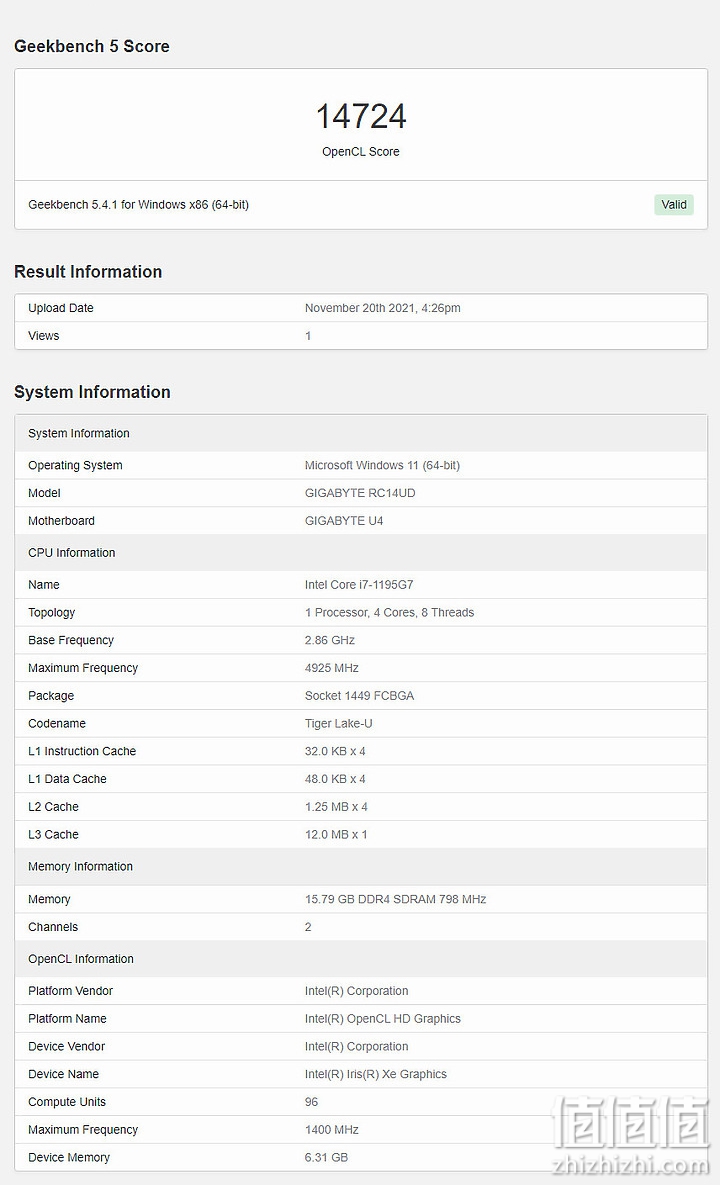Click the 'CPU Information' section header
Screen dimensions: 720x1185
(361, 553)
